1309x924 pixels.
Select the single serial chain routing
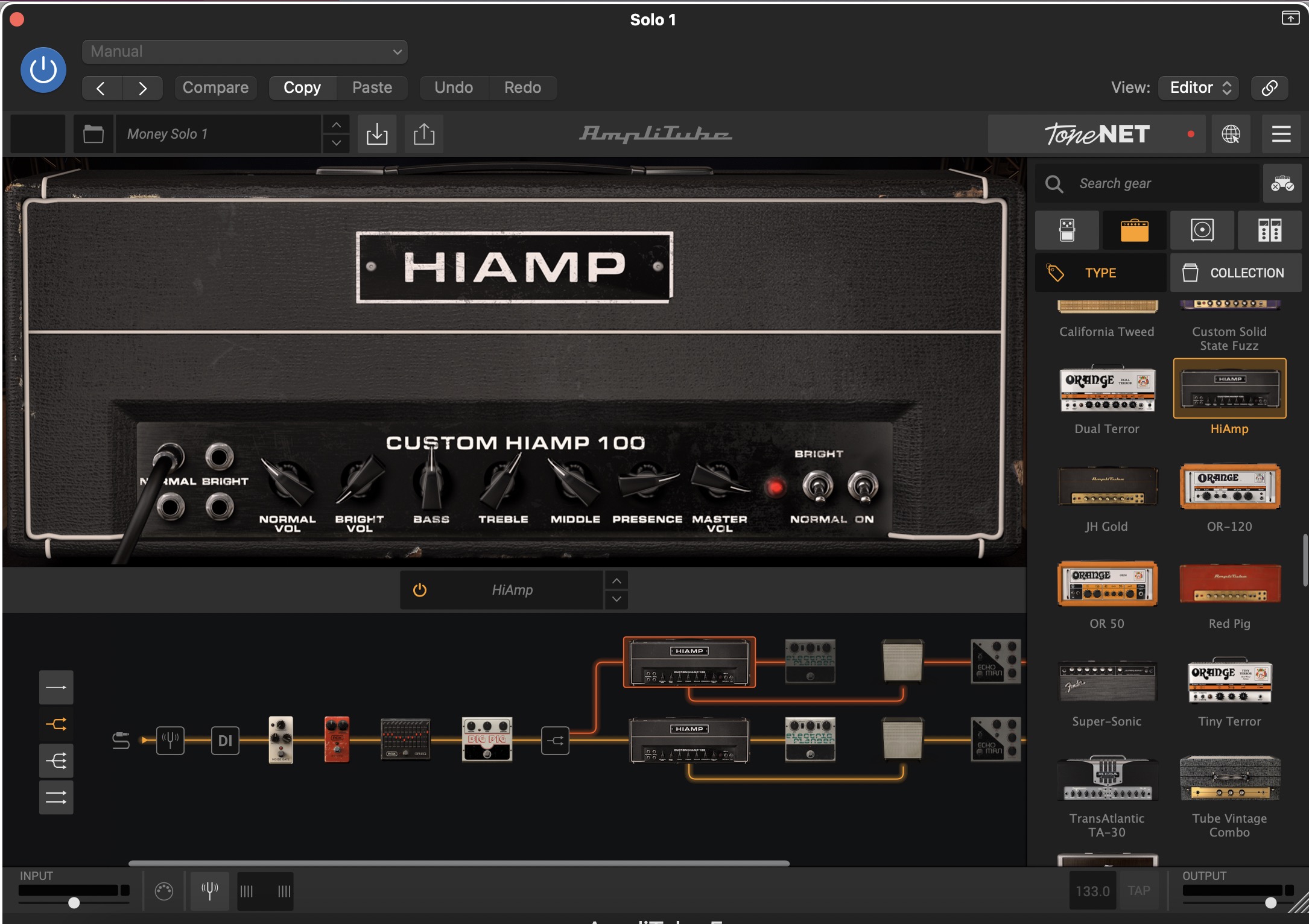tap(56, 688)
